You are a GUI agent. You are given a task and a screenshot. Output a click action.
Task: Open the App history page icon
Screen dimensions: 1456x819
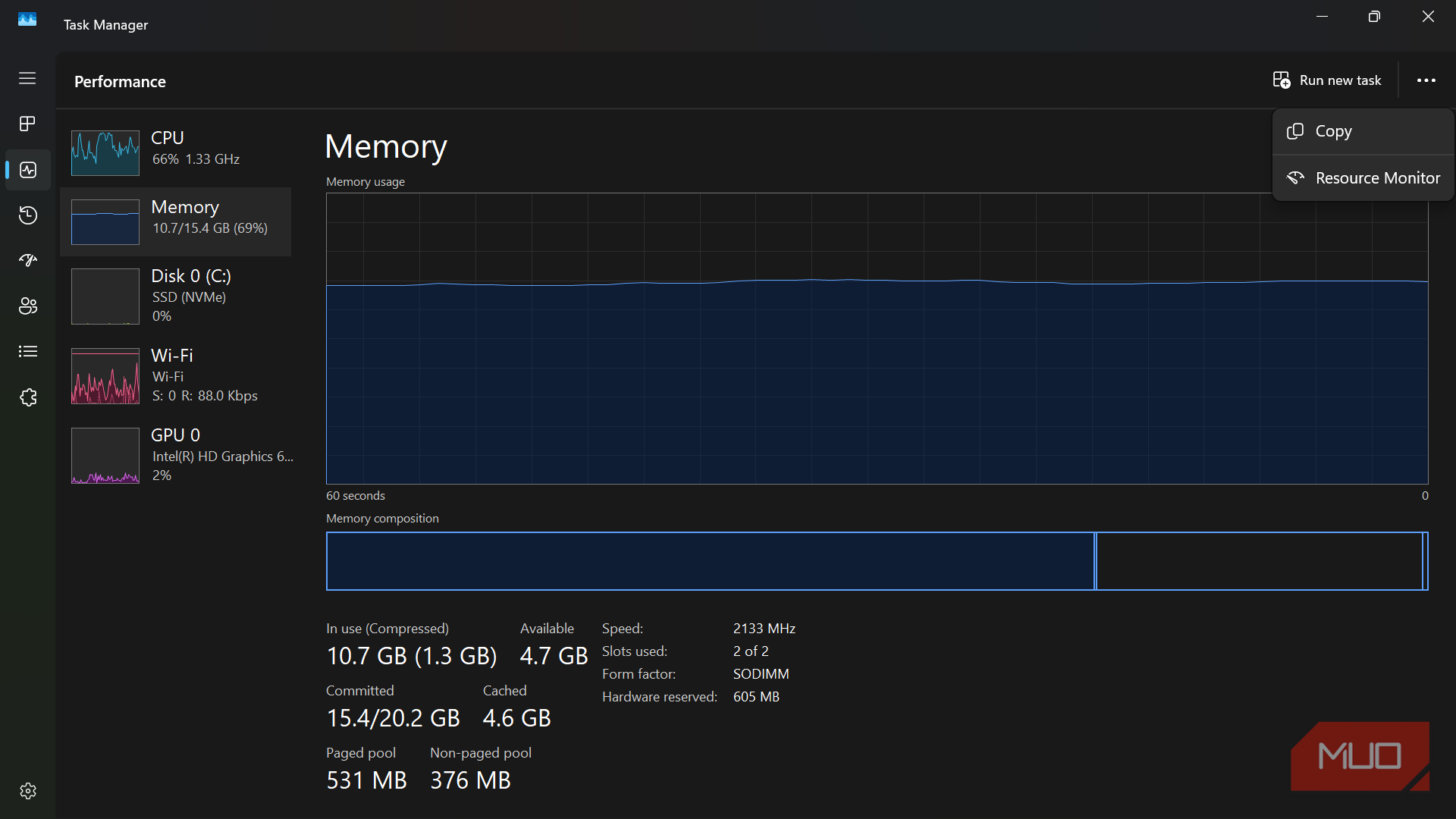pyautogui.click(x=28, y=215)
